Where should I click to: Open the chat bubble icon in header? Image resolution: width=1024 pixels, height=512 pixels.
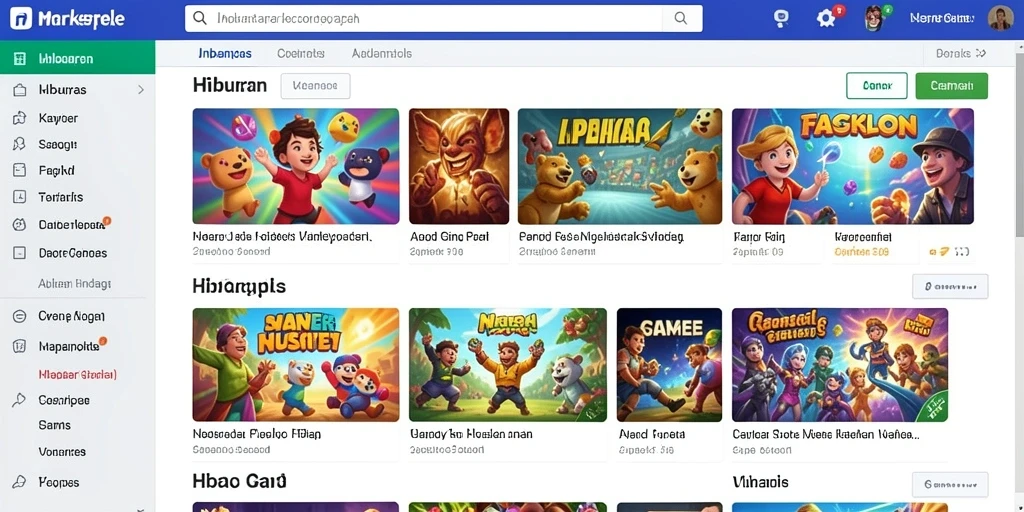coord(781,18)
